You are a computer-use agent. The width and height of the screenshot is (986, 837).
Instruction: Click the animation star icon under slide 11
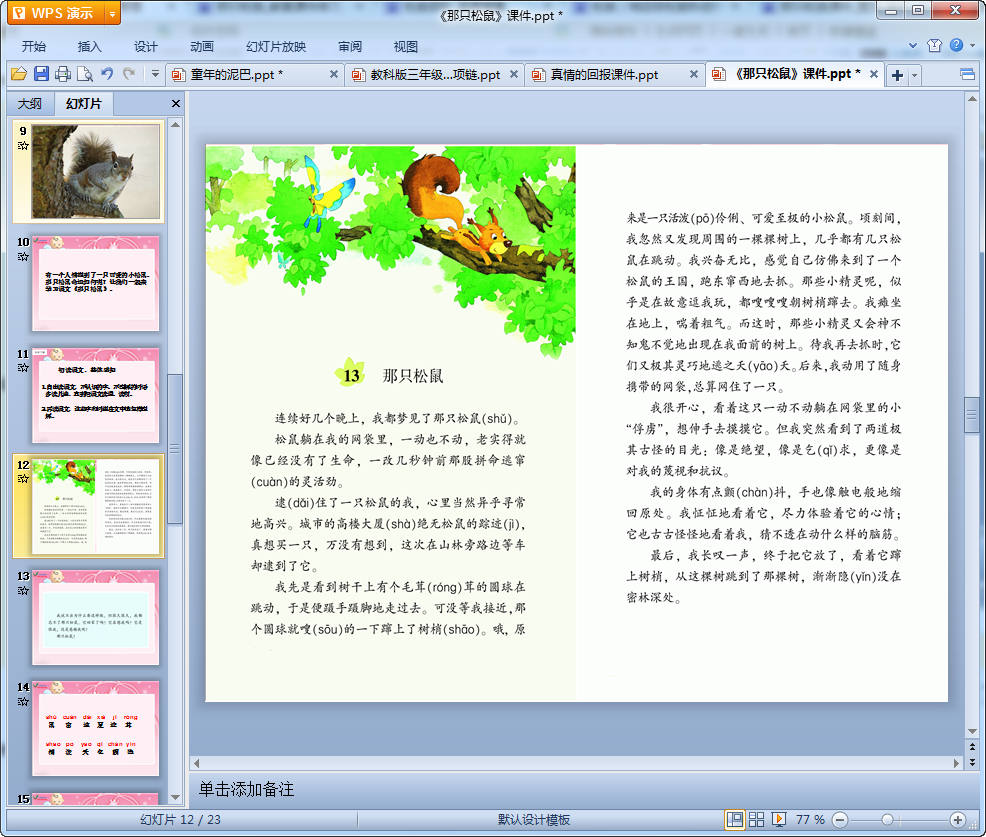tap(23, 368)
